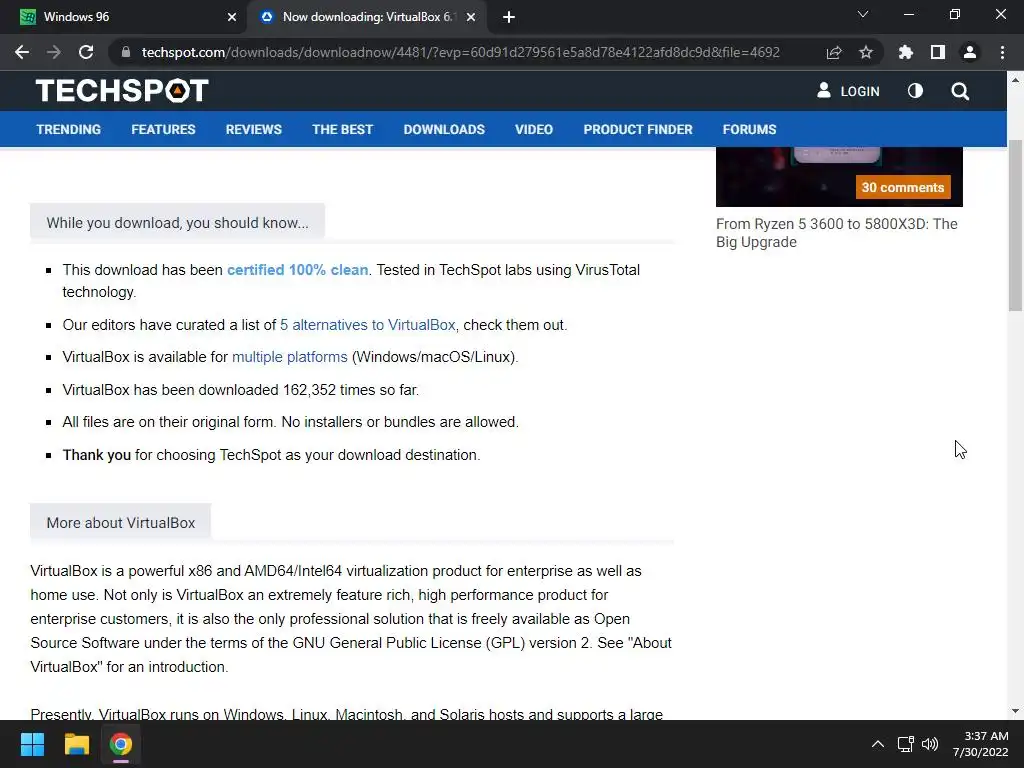Click the Chrome taskbar icon

(121, 744)
